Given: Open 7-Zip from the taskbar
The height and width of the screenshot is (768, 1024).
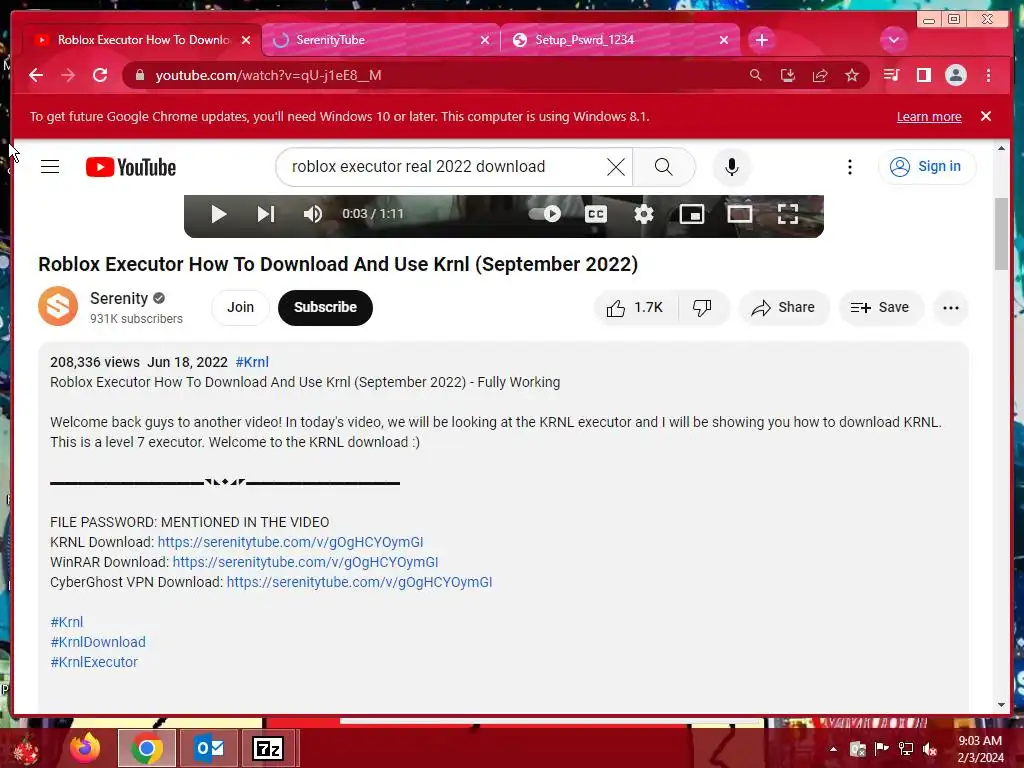Looking at the screenshot, I should pos(268,748).
